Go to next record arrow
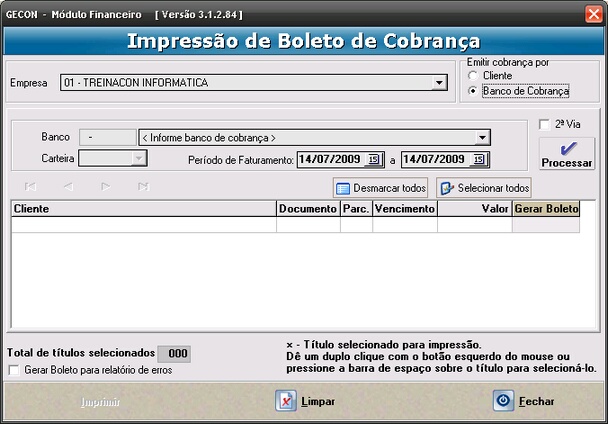 [x=105, y=187]
